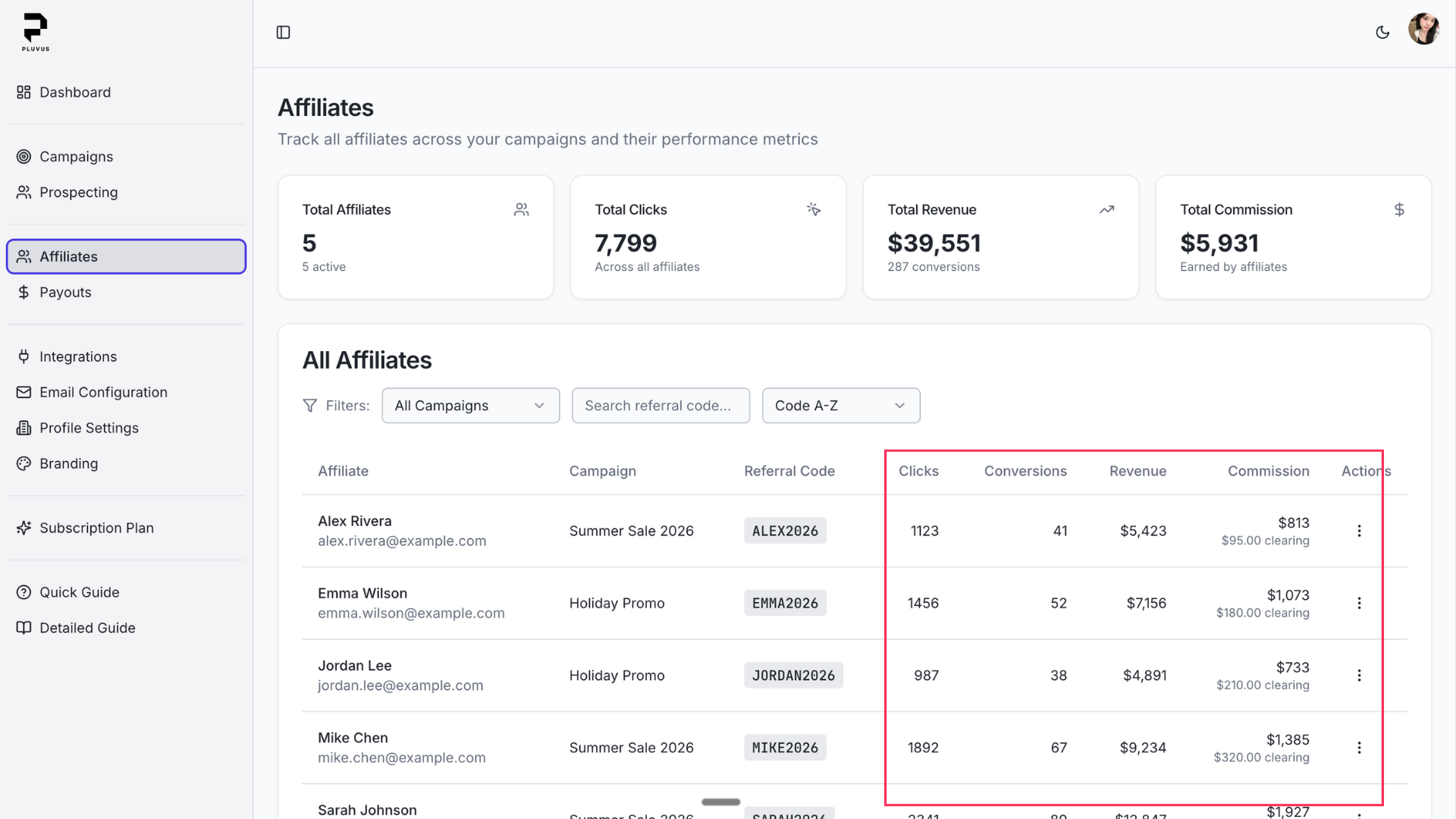Open Profile Settings
This screenshot has height=819, width=1456.
tap(126, 428)
